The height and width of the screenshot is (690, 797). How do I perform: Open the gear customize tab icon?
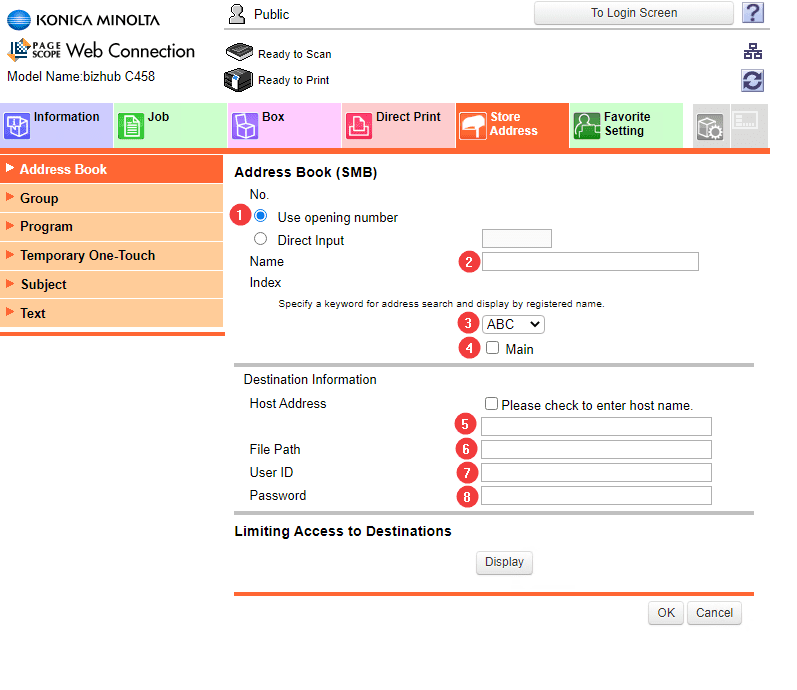click(709, 127)
